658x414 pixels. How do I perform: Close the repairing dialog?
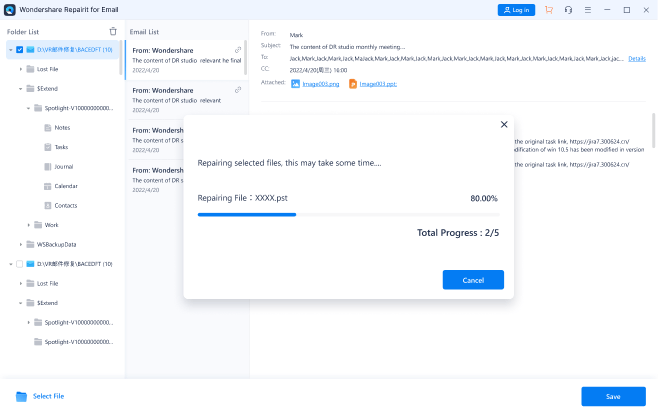pos(504,124)
